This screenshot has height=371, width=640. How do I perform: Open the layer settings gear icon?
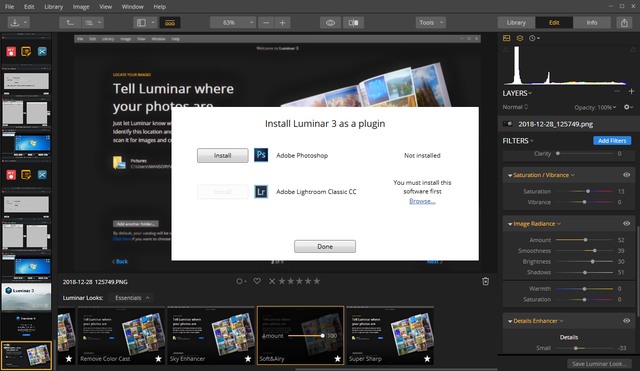click(627, 107)
